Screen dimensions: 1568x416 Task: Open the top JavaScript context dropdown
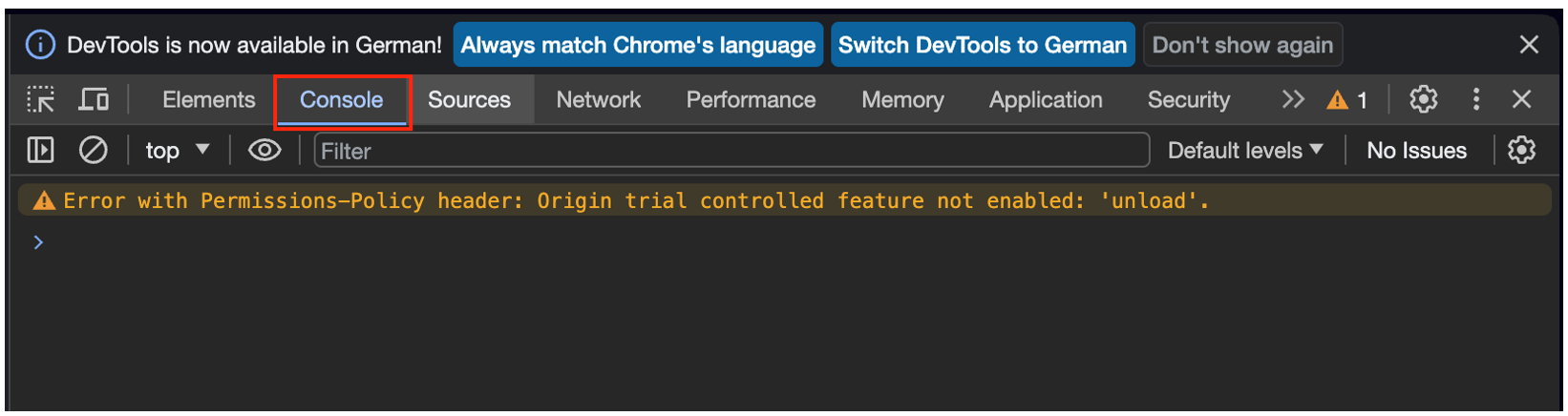click(x=177, y=150)
